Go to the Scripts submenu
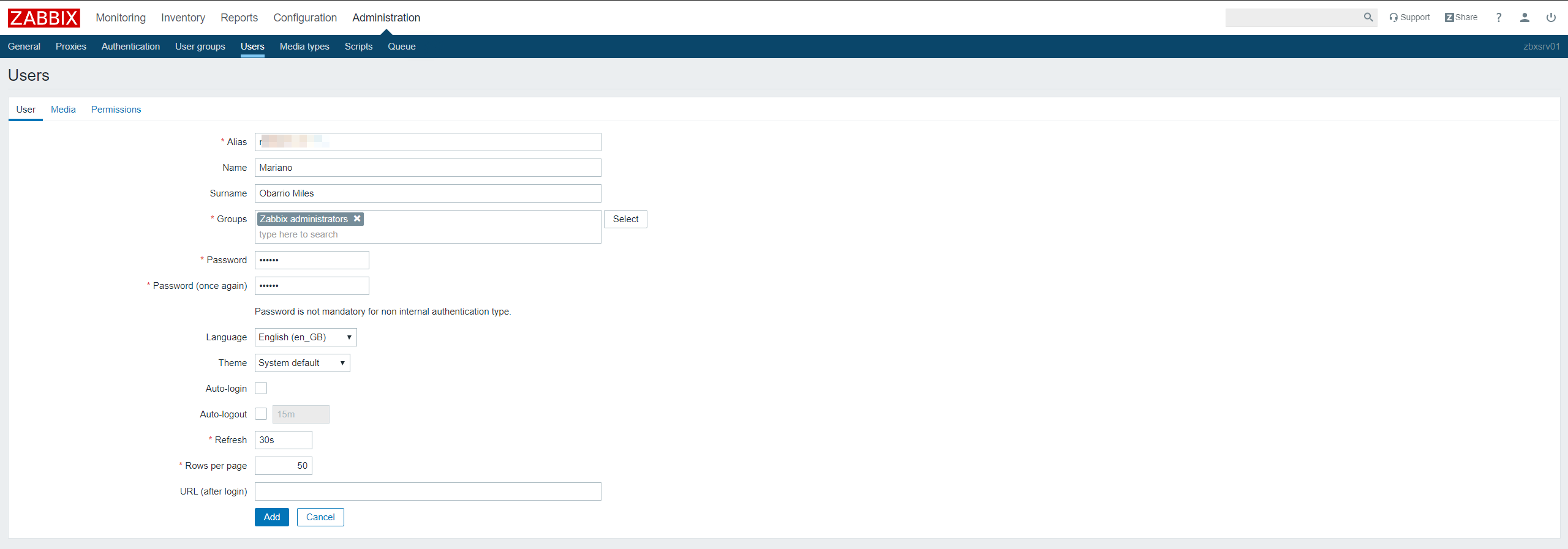 pyautogui.click(x=358, y=47)
